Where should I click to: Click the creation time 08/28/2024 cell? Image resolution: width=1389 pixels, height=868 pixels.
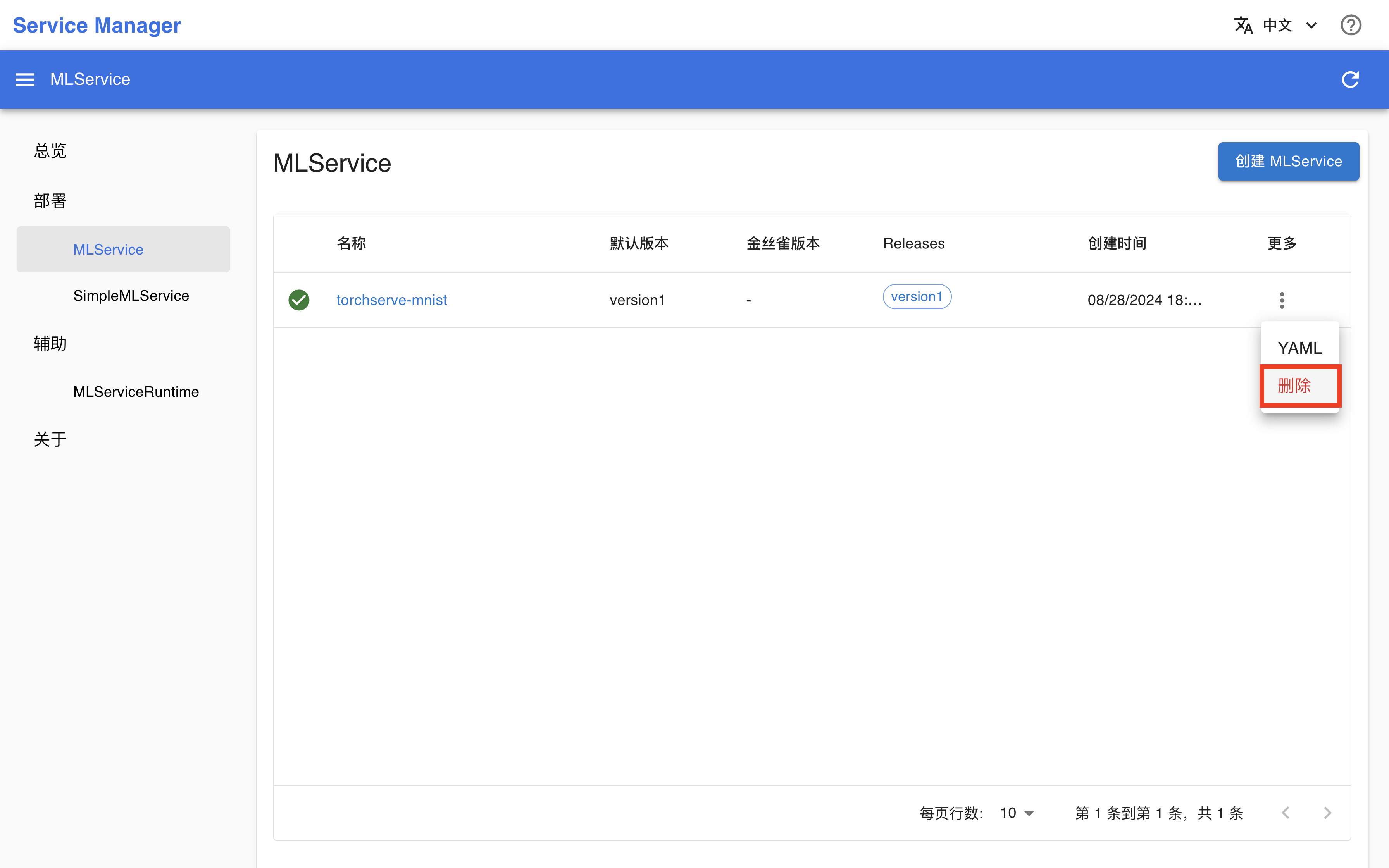point(1144,300)
